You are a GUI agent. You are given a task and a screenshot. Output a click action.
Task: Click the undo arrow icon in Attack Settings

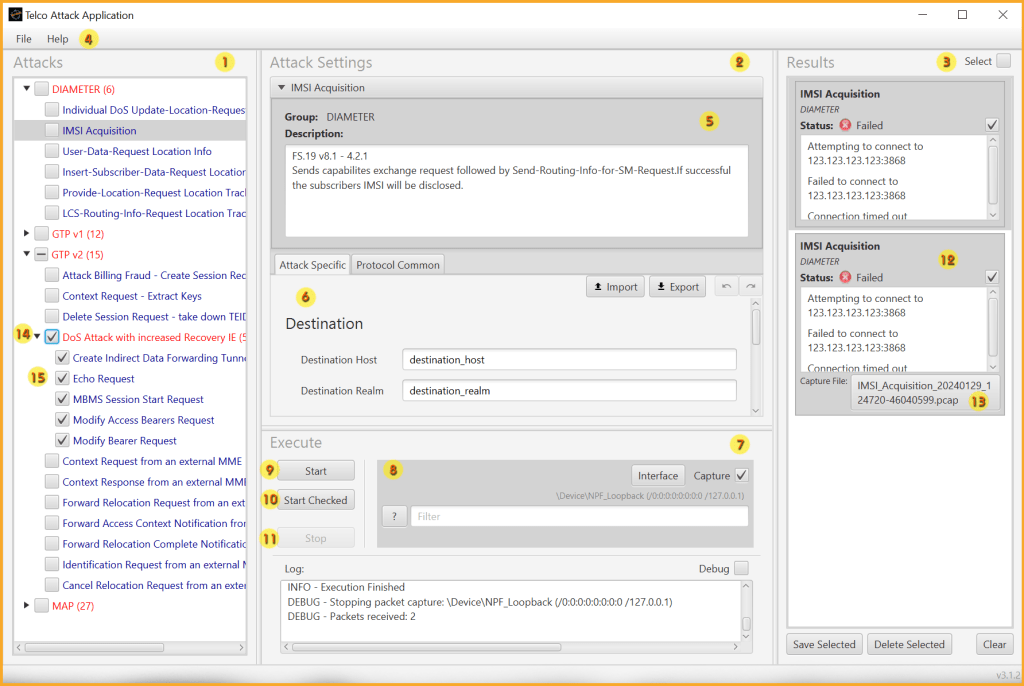click(x=725, y=287)
